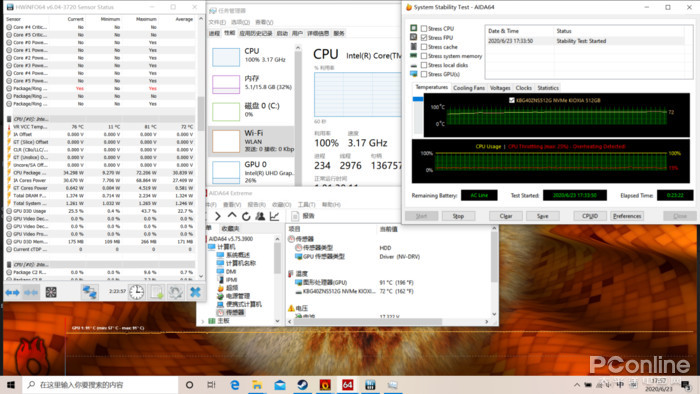Screen dimensions: 700x394
Task: Click AIDA64 graph chart toolbar icon
Action: pyautogui.click(x=274, y=216)
